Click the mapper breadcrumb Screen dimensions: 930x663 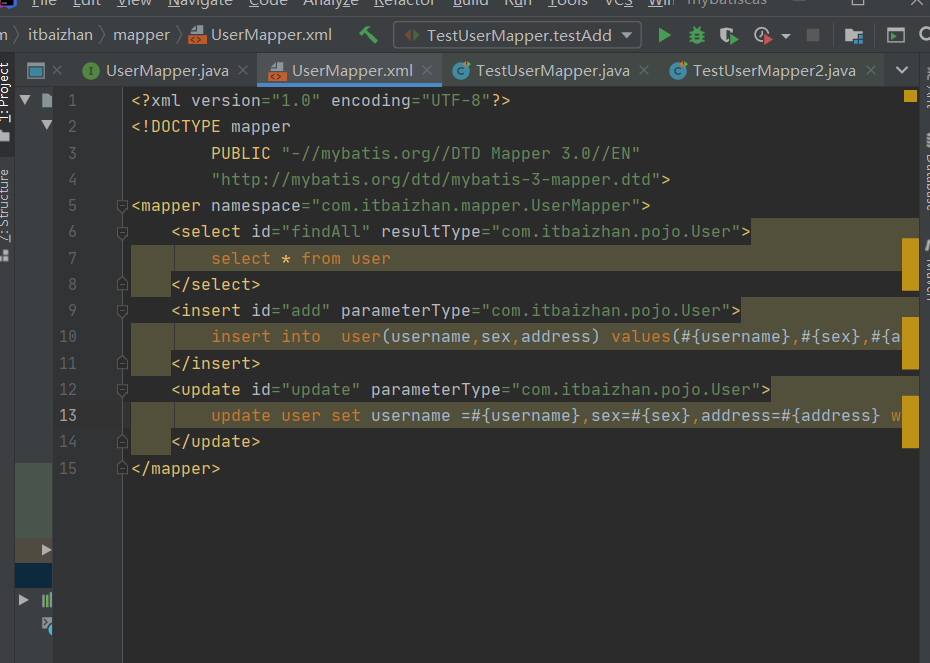pos(141,35)
